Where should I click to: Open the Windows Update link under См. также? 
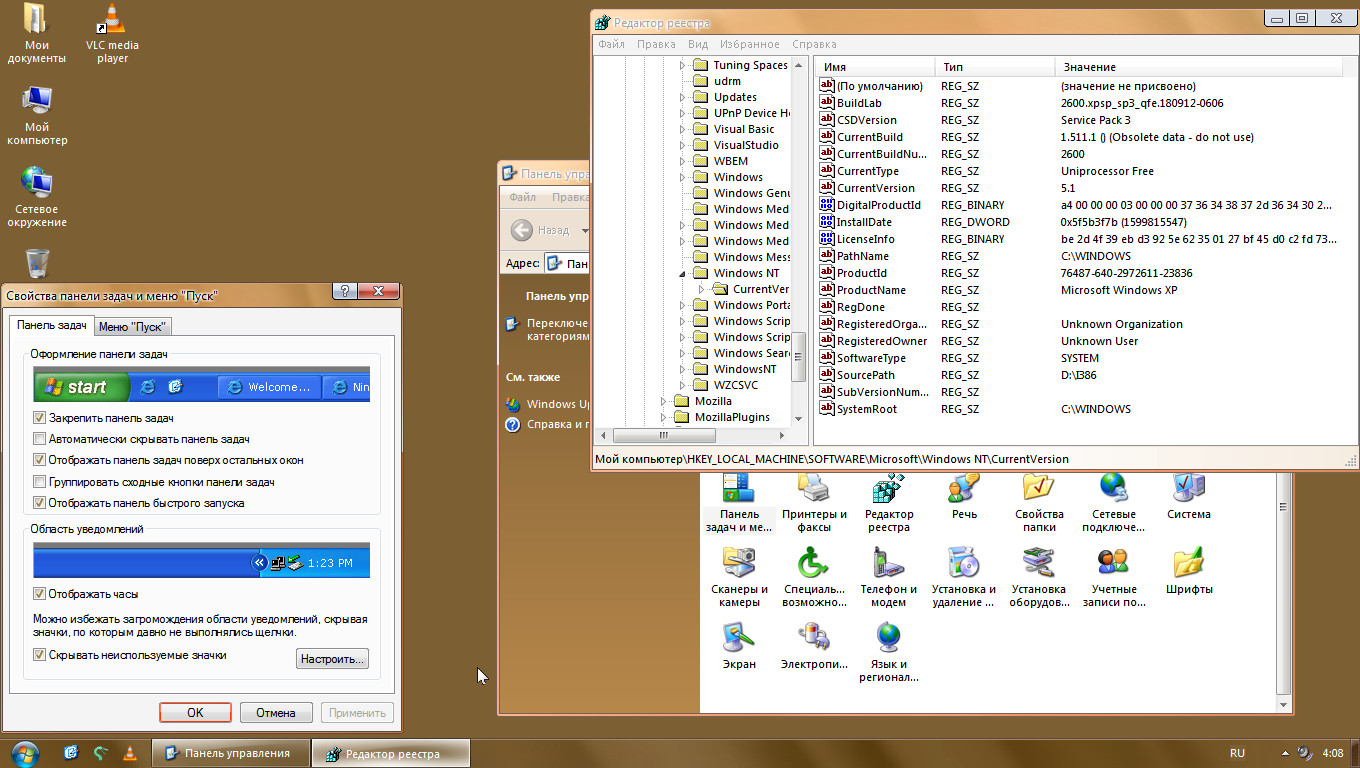[549, 404]
